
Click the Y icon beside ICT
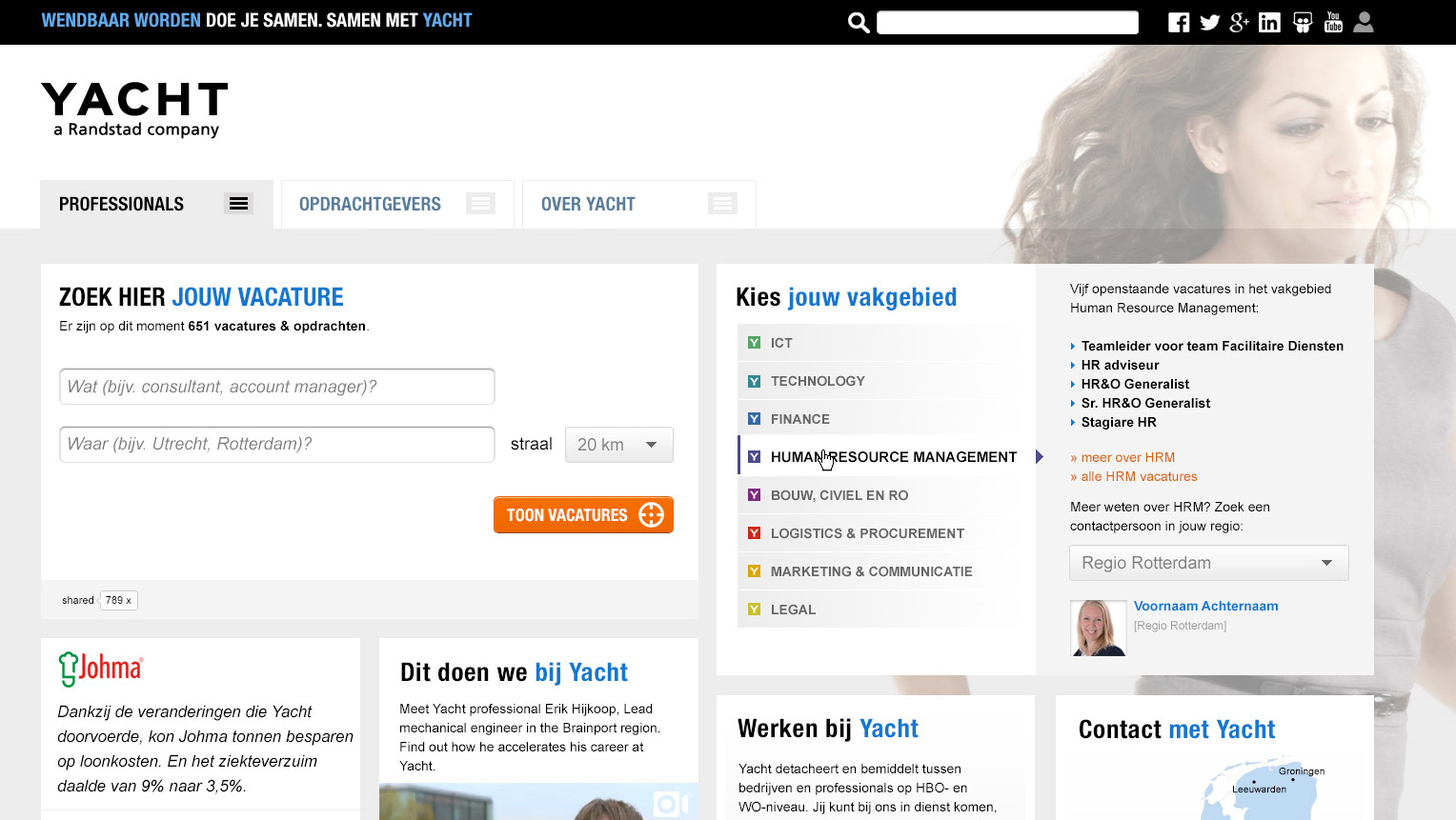point(754,343)
